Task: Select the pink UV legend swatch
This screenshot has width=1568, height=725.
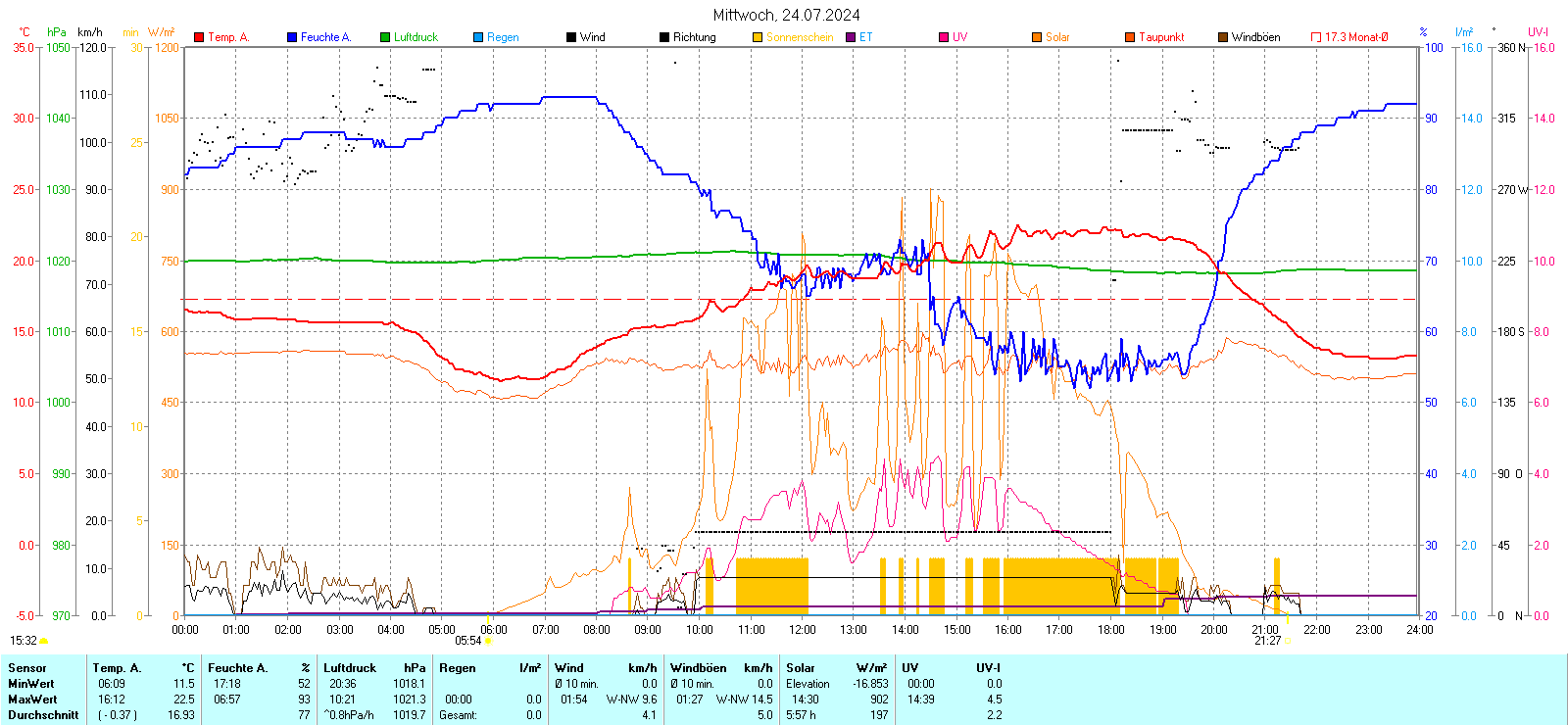Action: (x=944, y=37)
